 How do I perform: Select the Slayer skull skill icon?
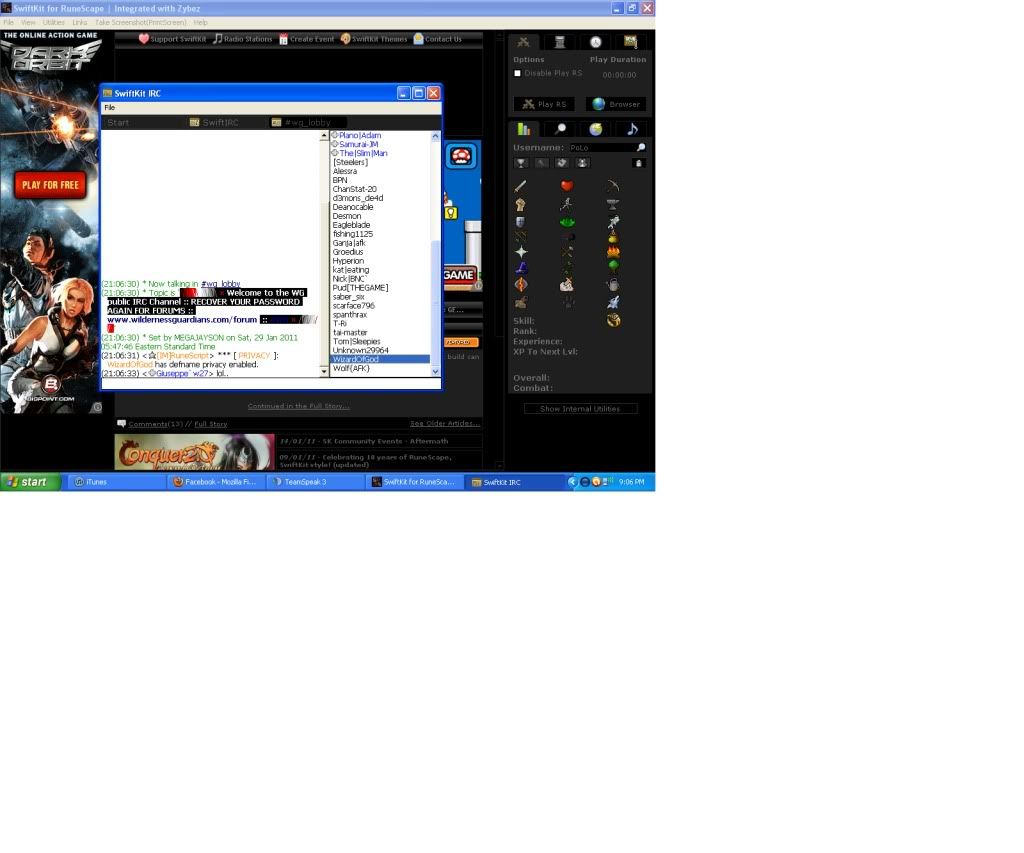pyautogui.click(x=567, y=285)
